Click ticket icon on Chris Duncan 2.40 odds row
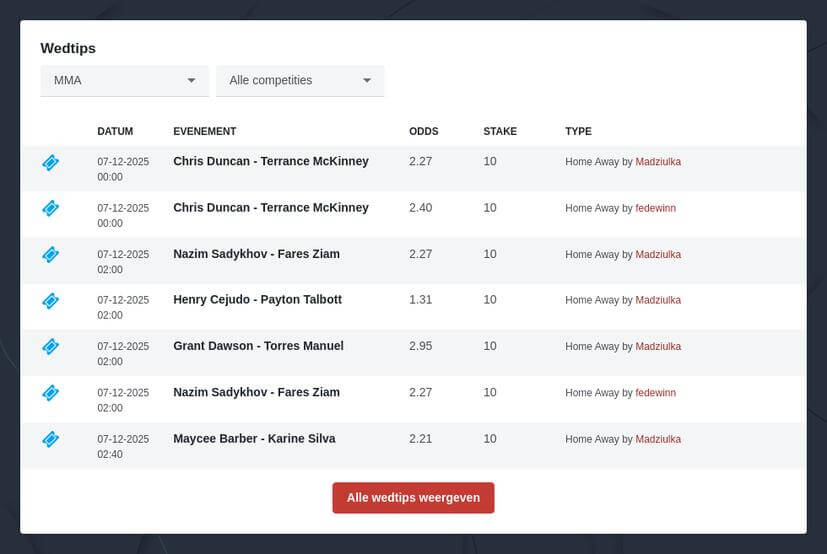827x554 pixels. 51,208
